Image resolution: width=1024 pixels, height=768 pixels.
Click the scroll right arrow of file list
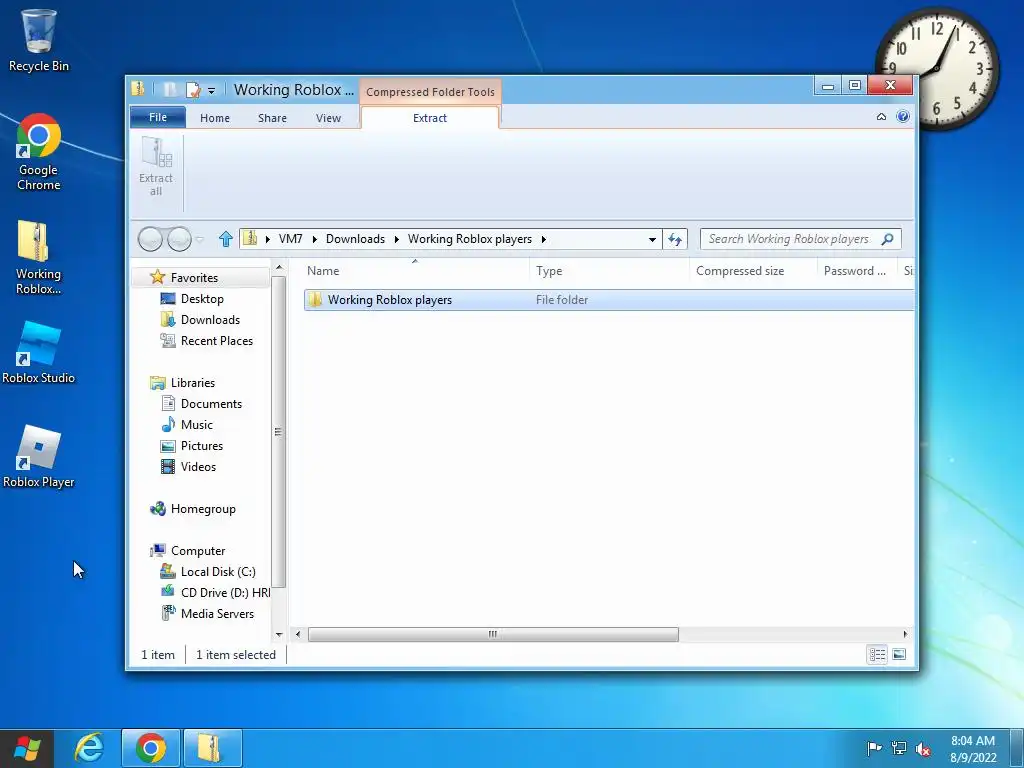click(905, 634)
